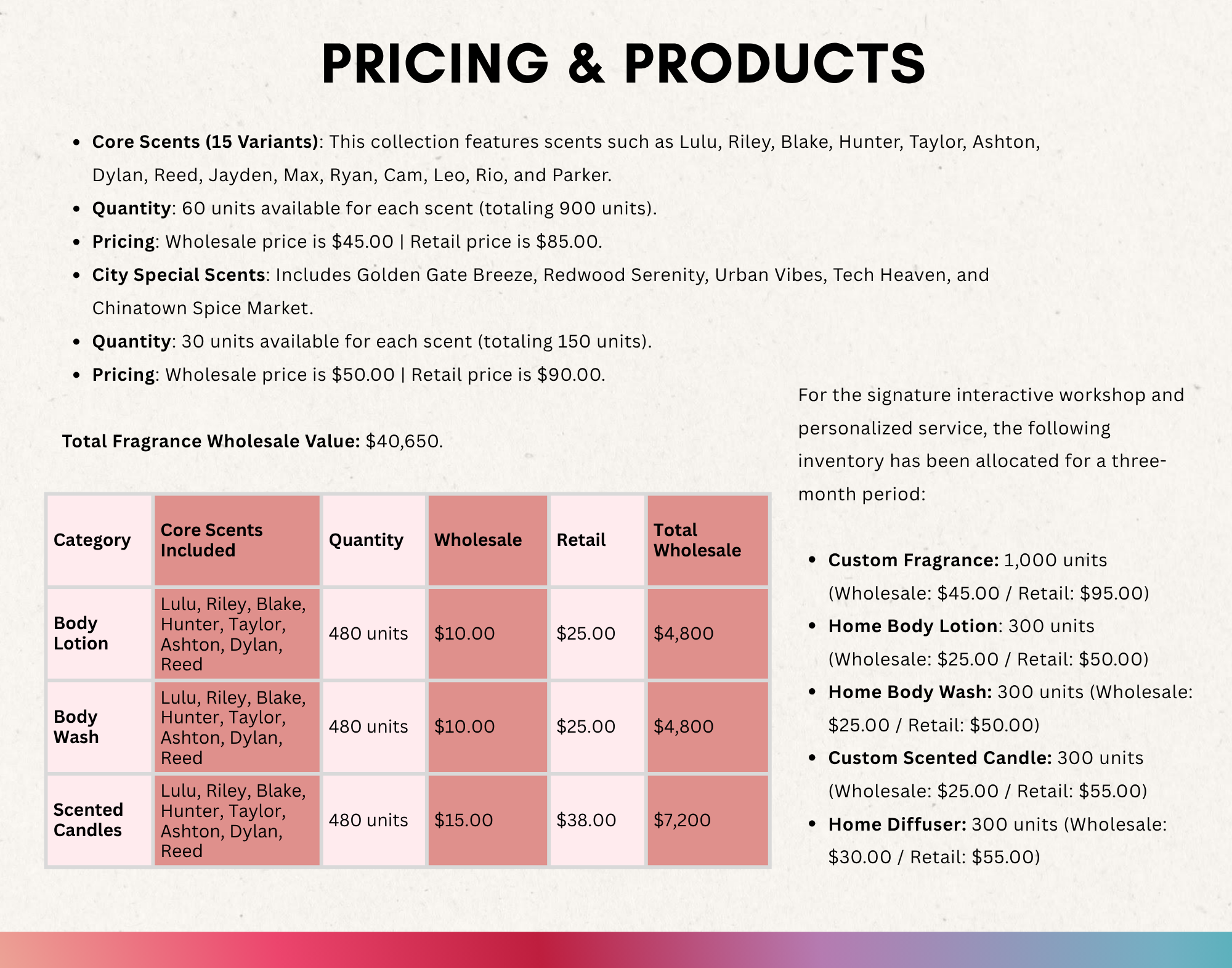Click the $15.00 wholesale price cell
1232x968 pixels.
(488, 820)
